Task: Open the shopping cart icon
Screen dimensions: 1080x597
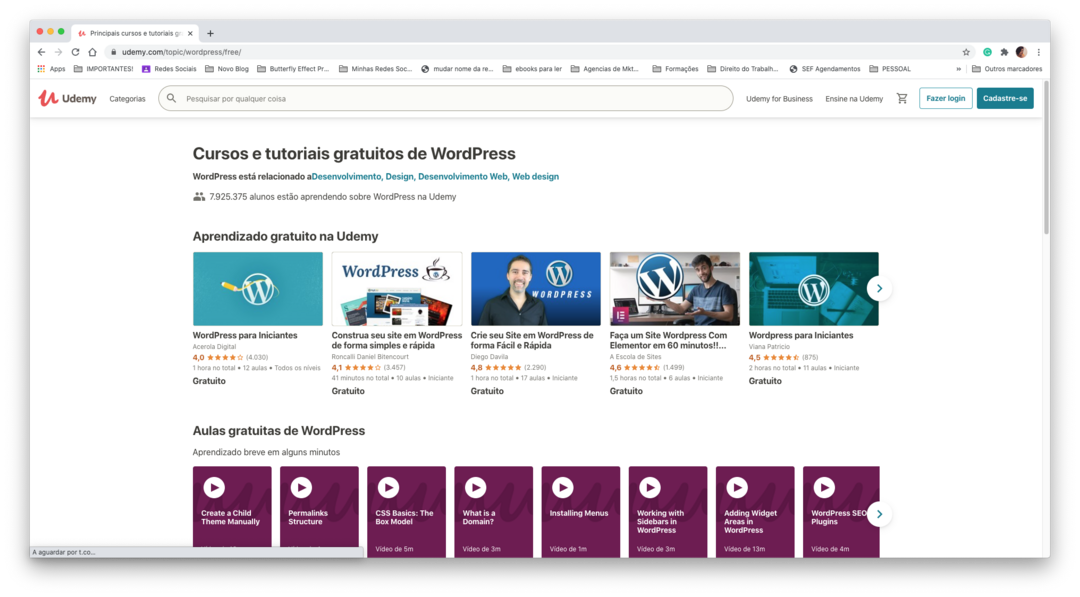Action: [x=902, y=98]
